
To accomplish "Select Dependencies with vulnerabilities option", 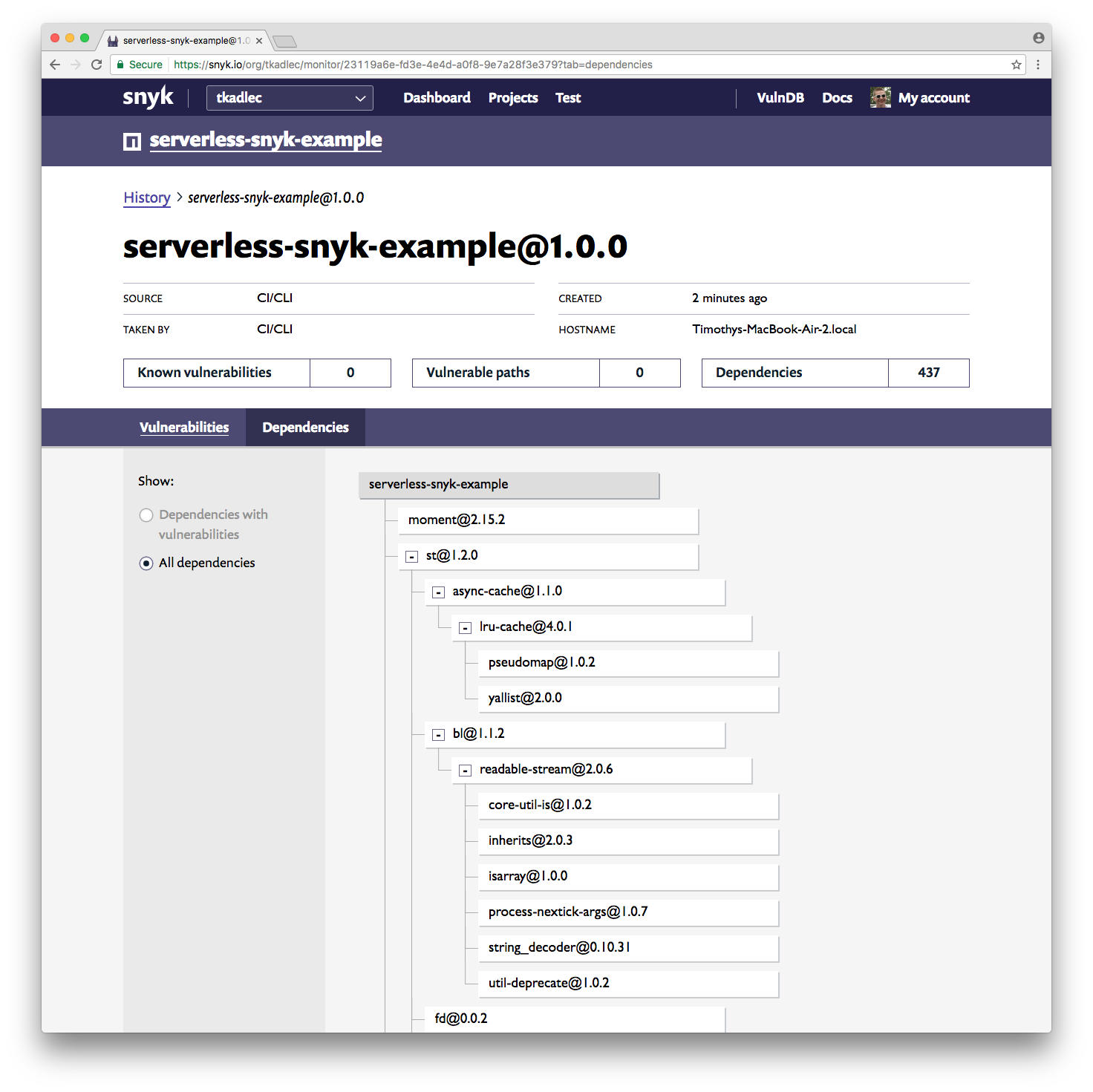I will [146, 514].
